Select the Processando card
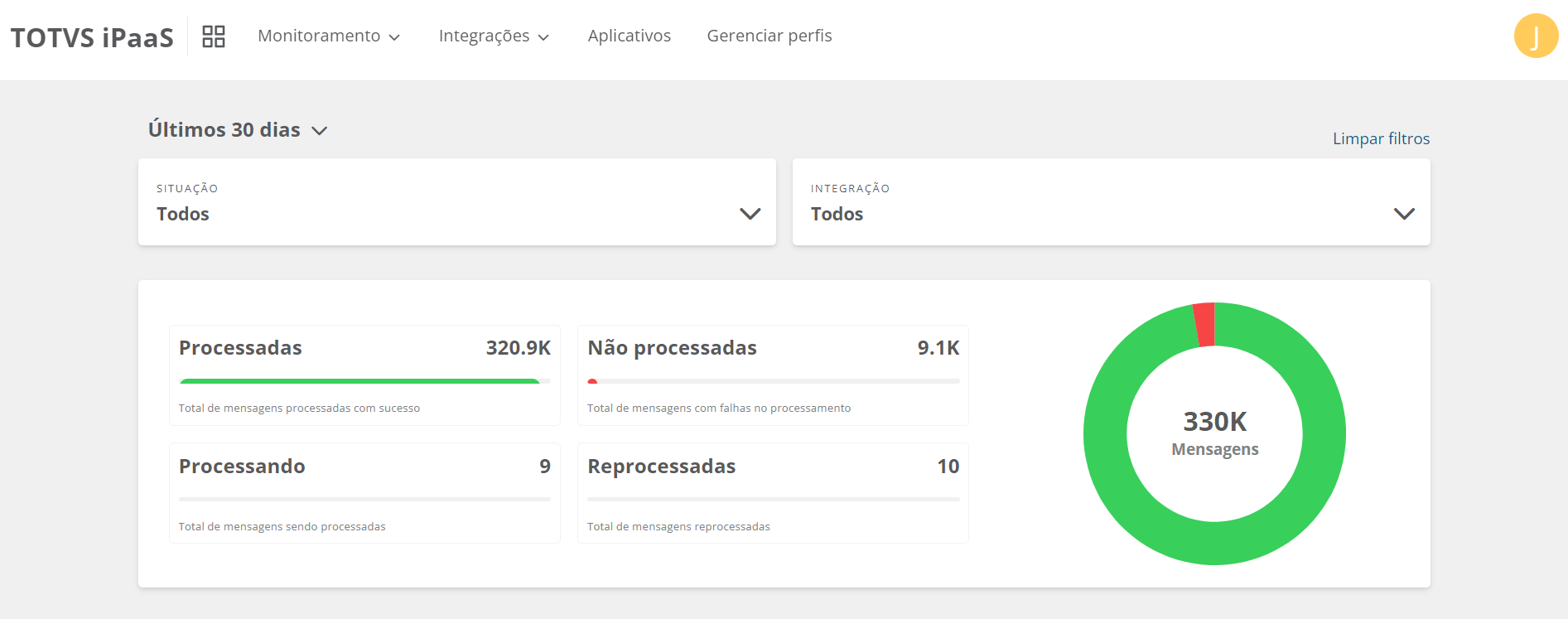Image resolution: width=1568 pixels, height=619 pixels. [364, 493]
